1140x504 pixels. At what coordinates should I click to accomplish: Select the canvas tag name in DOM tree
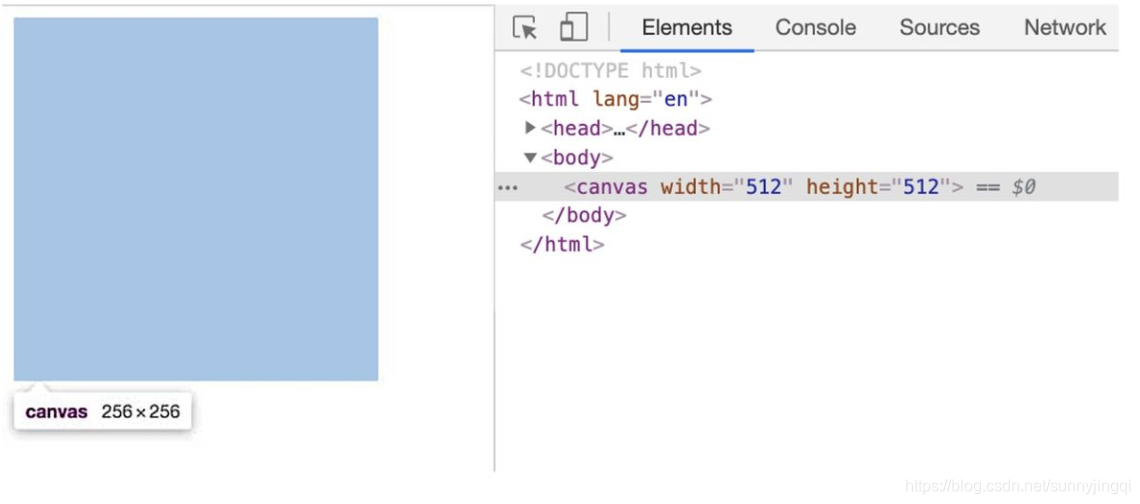click(x=612, y=187)
